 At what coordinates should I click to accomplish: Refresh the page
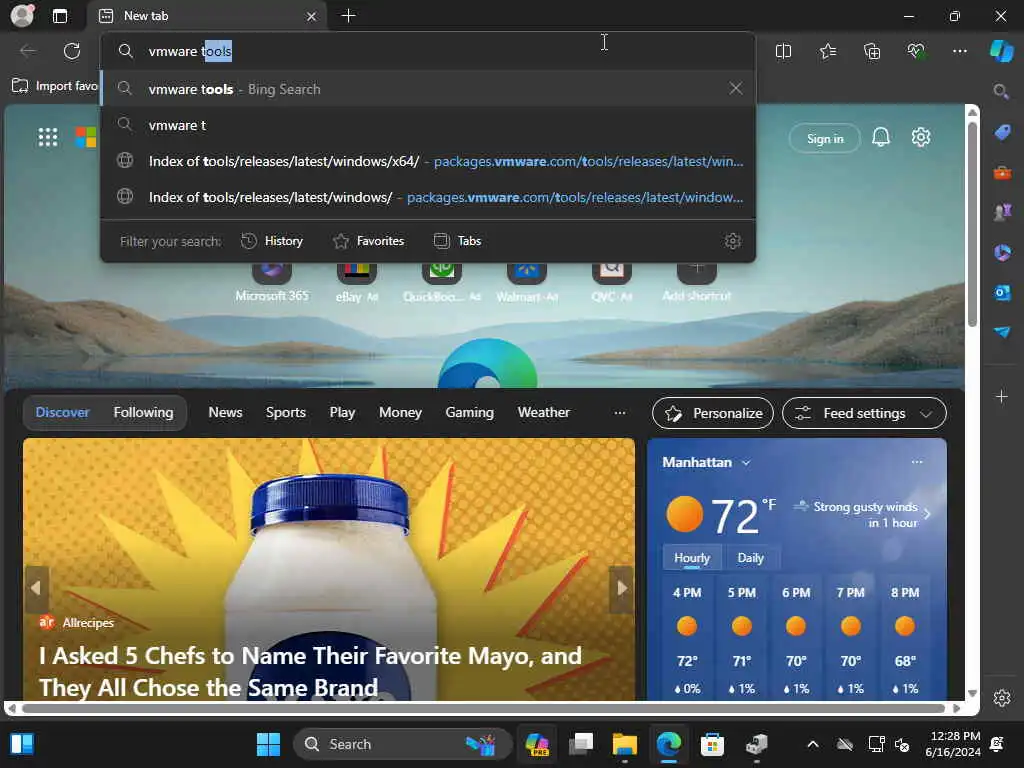72,51
